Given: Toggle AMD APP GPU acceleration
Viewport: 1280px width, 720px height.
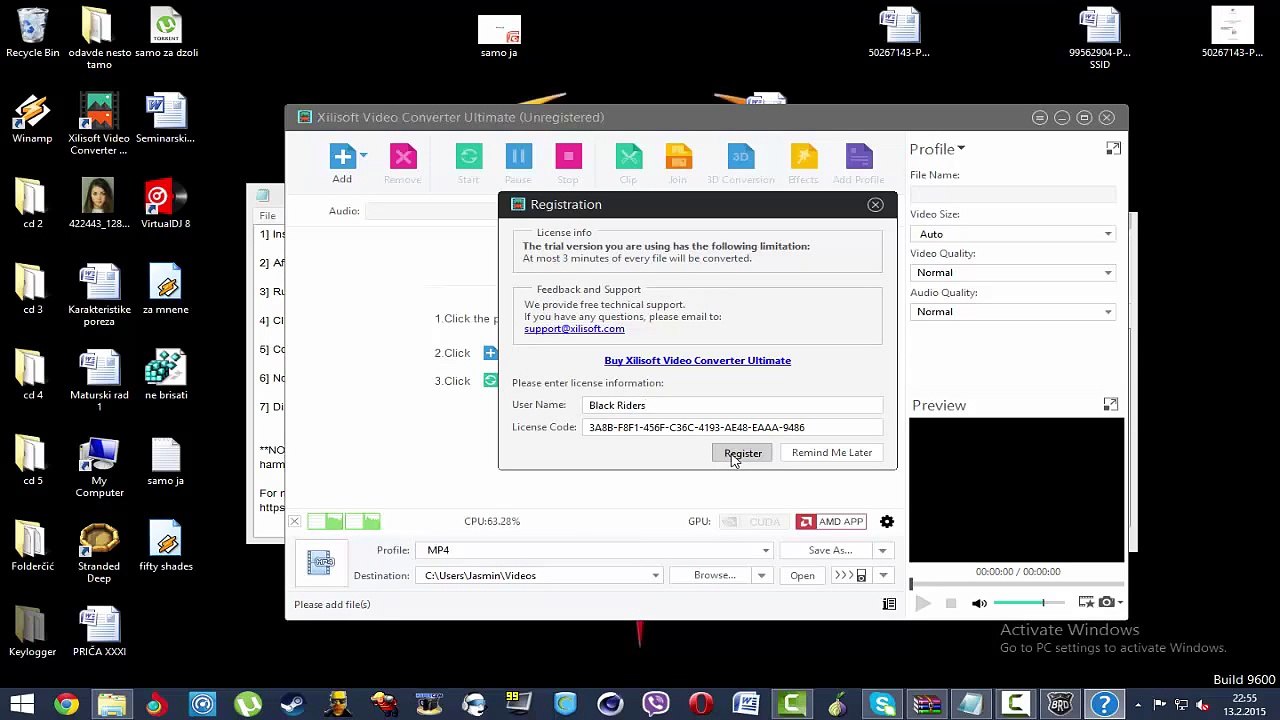Looking at the screenshot, I should (x=831, y=522).
